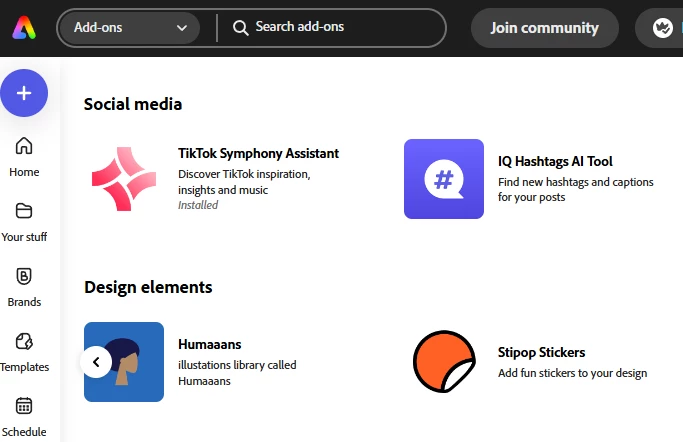683x442 pixels.
Task: Open Your stuff folder
Action: tap(24, 222)
